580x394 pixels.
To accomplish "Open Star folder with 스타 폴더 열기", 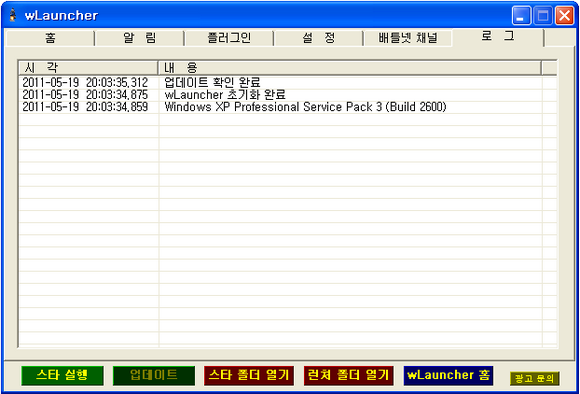I will [x=249, y=376].
